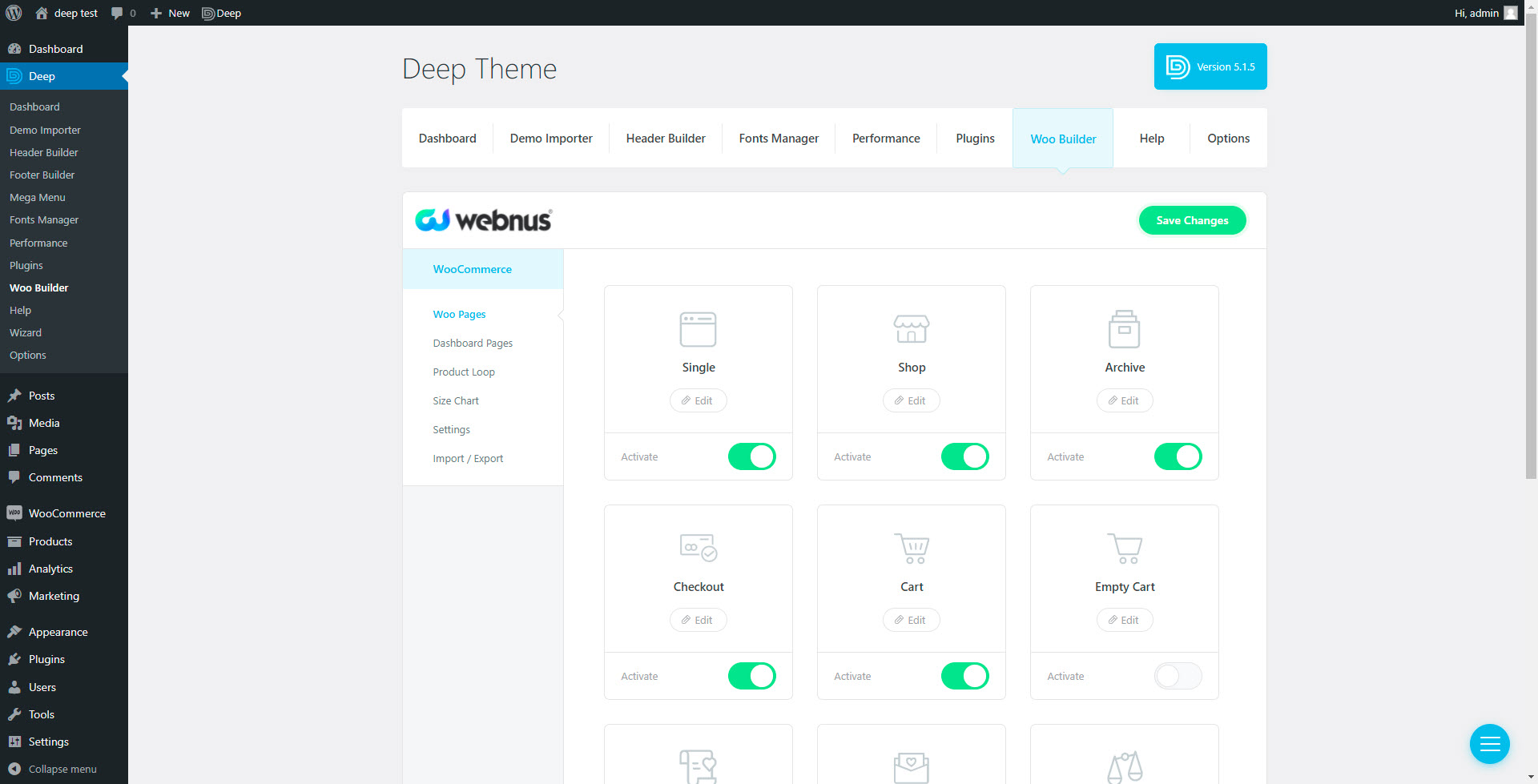Click the WordPress logo in admin bar
The image size is (1538, 784).
14,13
